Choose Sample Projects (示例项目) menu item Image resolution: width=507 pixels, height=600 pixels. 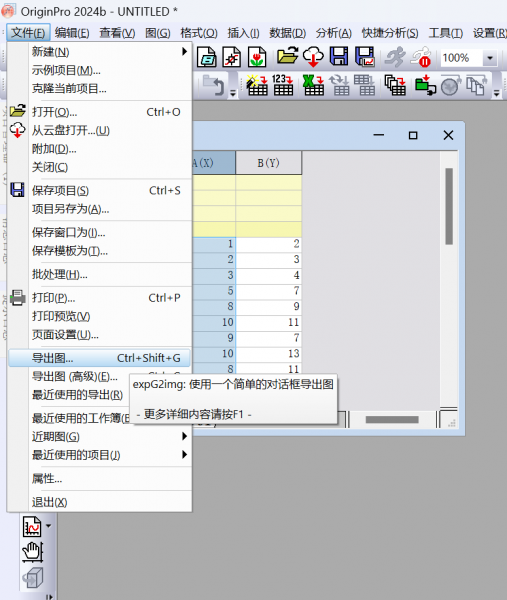pos(99,70)
